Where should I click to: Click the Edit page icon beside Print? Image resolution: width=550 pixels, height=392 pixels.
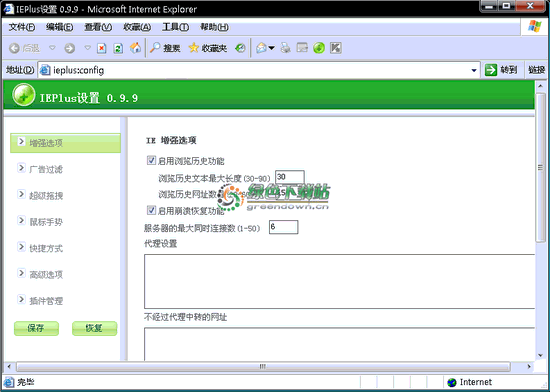302,47
